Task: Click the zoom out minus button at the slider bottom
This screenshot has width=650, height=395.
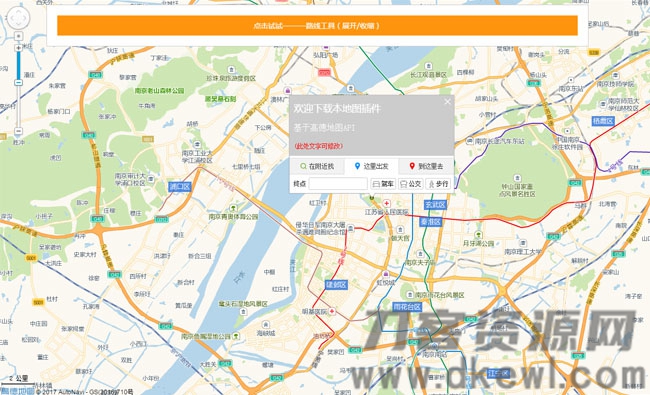Action: tap(18, 131)
